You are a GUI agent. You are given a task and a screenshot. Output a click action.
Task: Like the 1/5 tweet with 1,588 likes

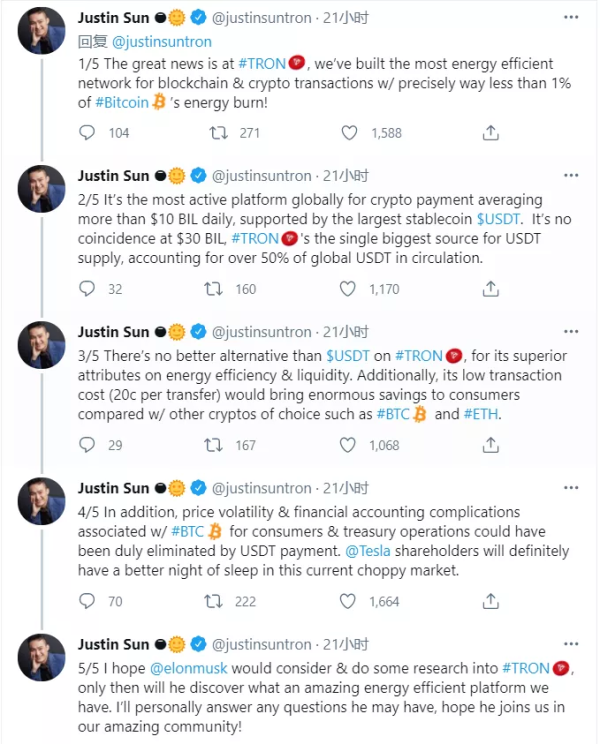[x=348, y=133]
